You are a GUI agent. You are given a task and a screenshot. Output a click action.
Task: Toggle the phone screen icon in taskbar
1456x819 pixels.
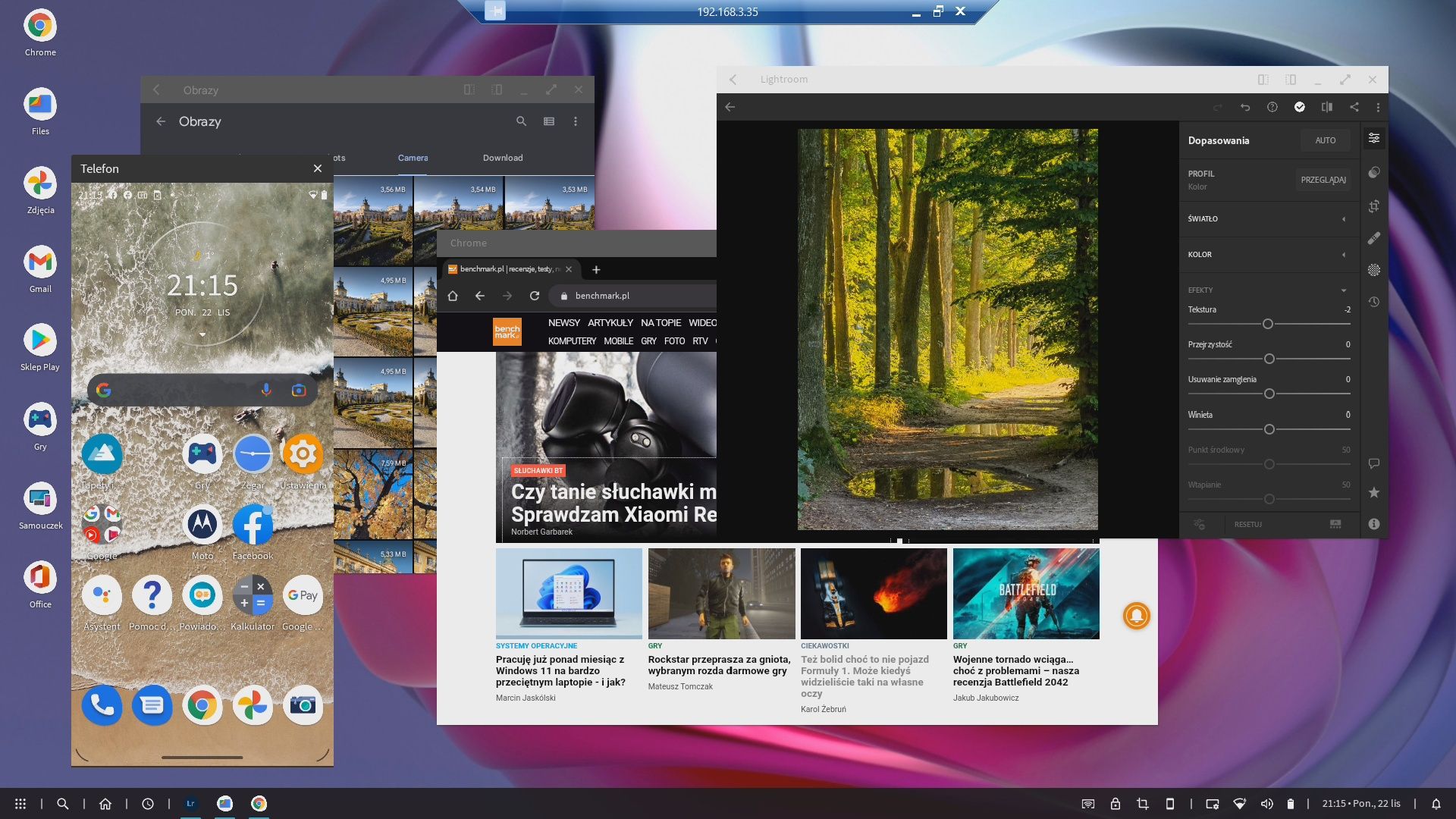pyautogui.click(x=1170, y=804)
